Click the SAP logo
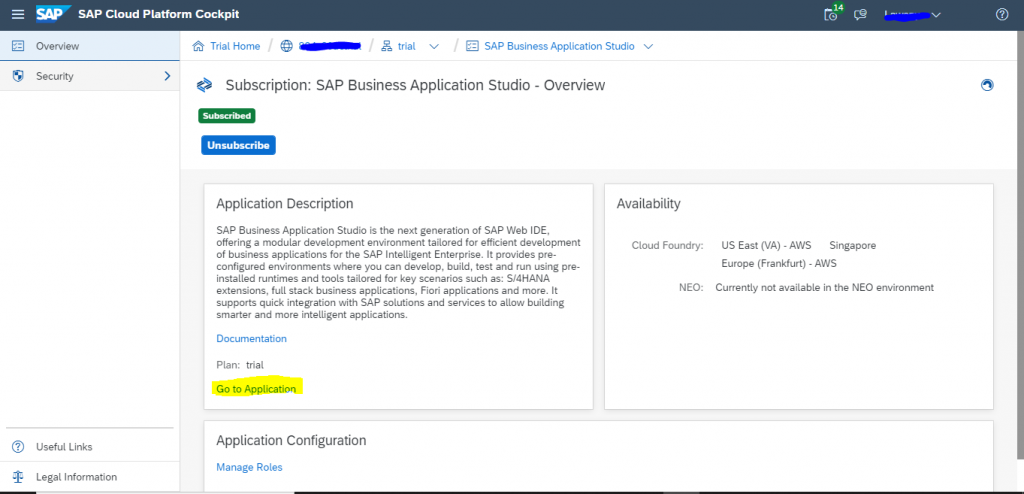Image resolution: width=1024 pixels, height=494 pixels. tap(53, 14)
